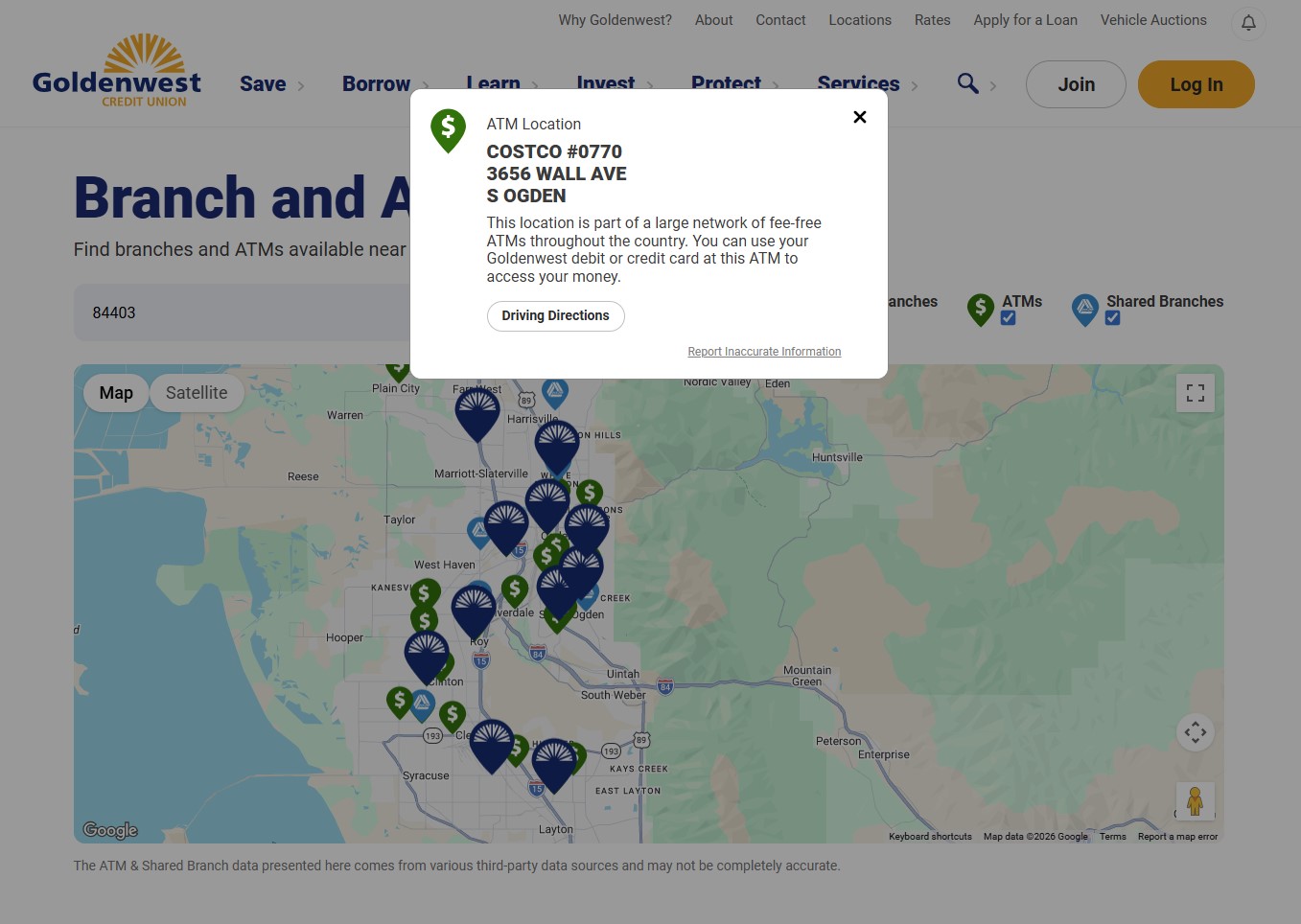Viewport: 1301px width, 924px height.
Task: Click the Driving Directions button
Action: (x=555, y=316)
